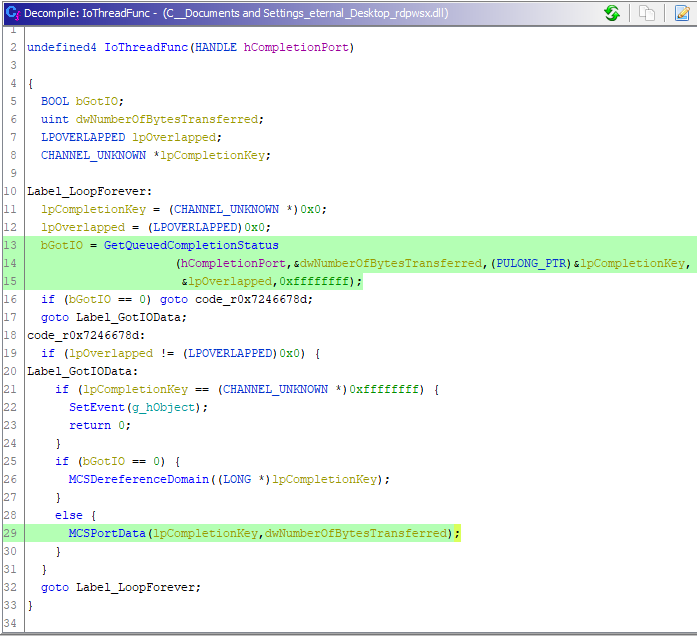
Task: Click the green refresh decompile icon
Action: coord(612,13)
